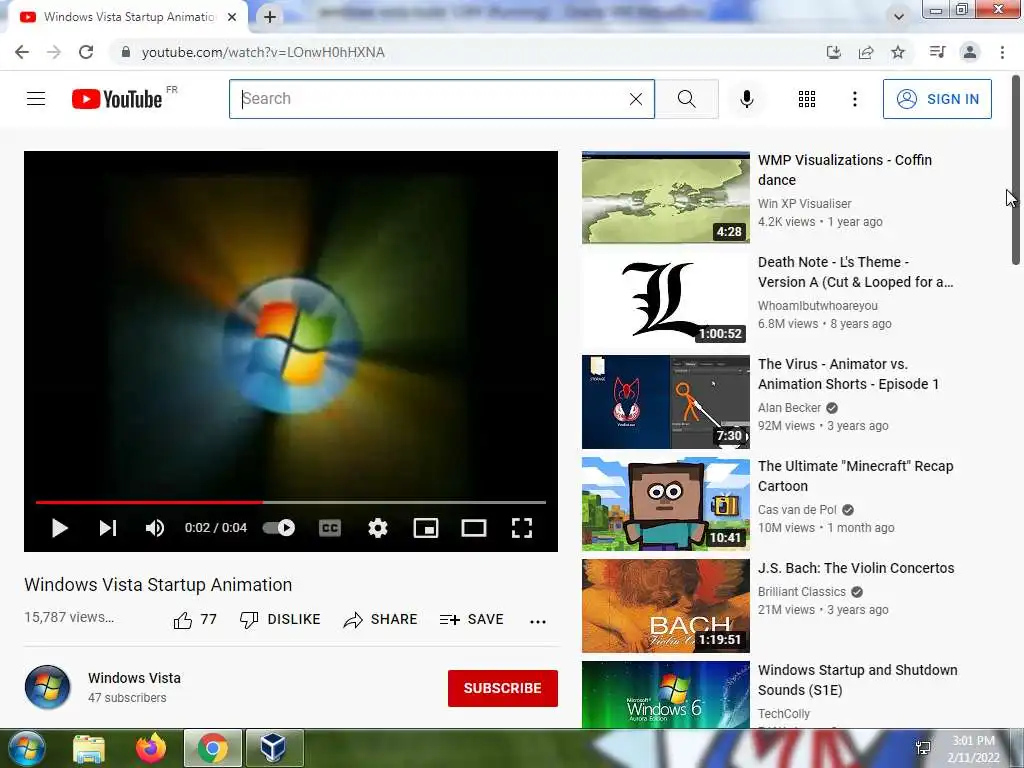Viewport: 1024px width, 768px height.
Task: Close the Windows Vista Startup Animation tab
Action: (232, 17)
